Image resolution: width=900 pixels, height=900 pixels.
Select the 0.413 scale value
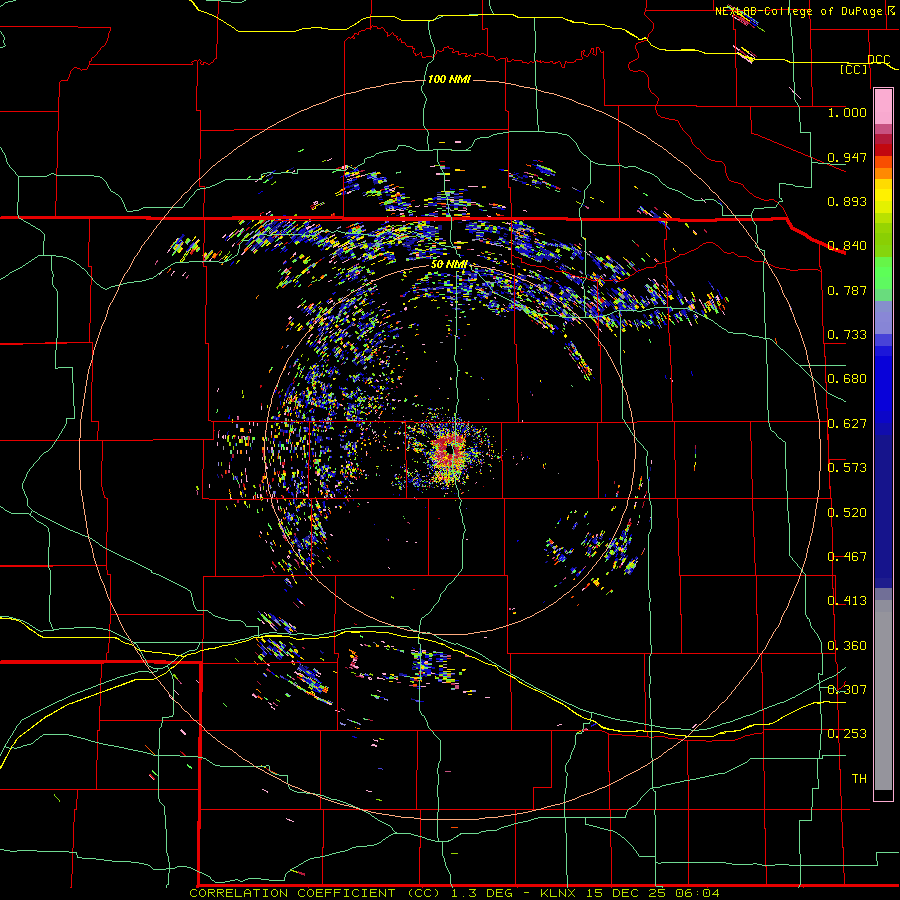point(847,601)
